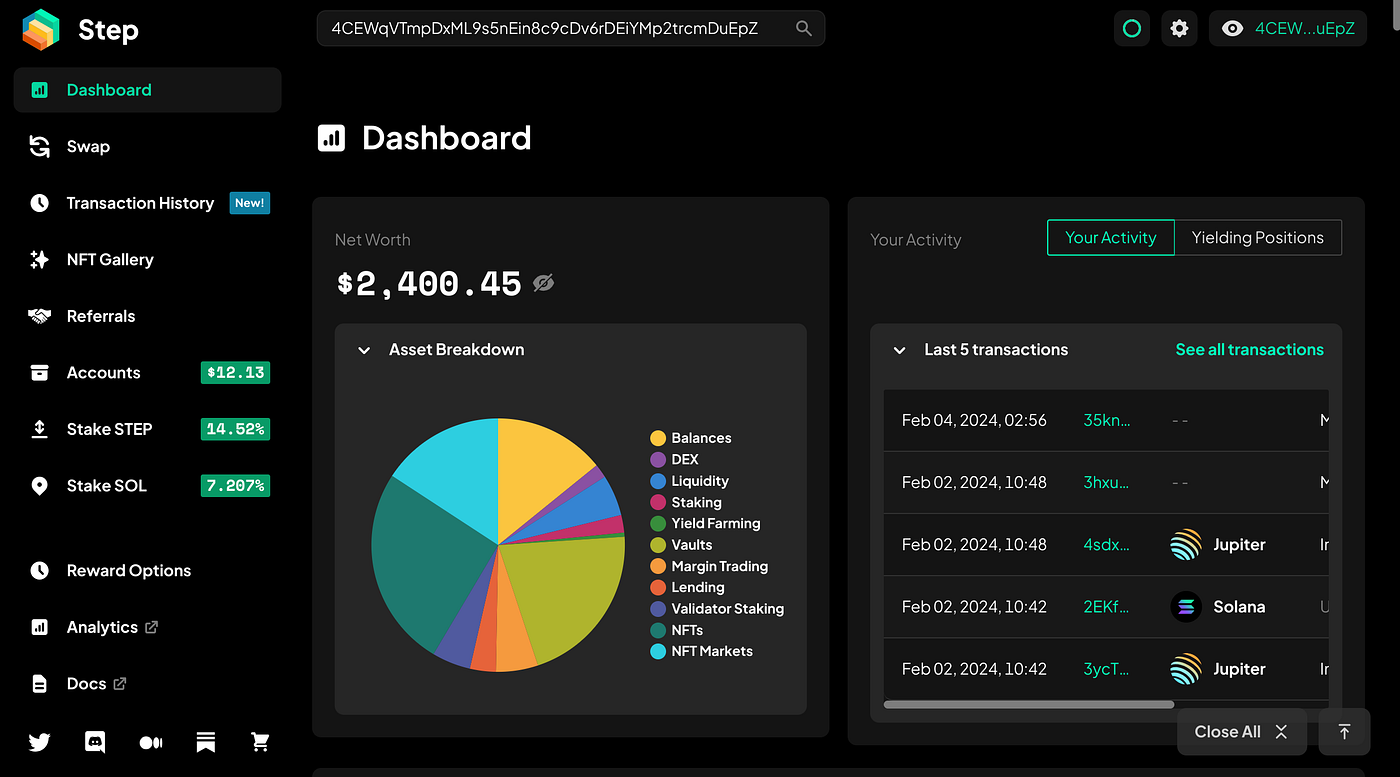The height and width of the screenshot is (777, 1400).
Task: Click the Stake STEP upload icon
Action: tap(39, 429)
